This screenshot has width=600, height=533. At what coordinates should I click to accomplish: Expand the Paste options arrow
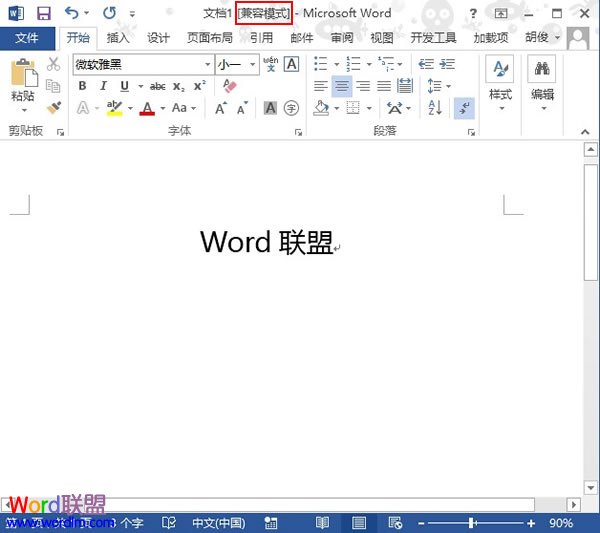(24, 111)
